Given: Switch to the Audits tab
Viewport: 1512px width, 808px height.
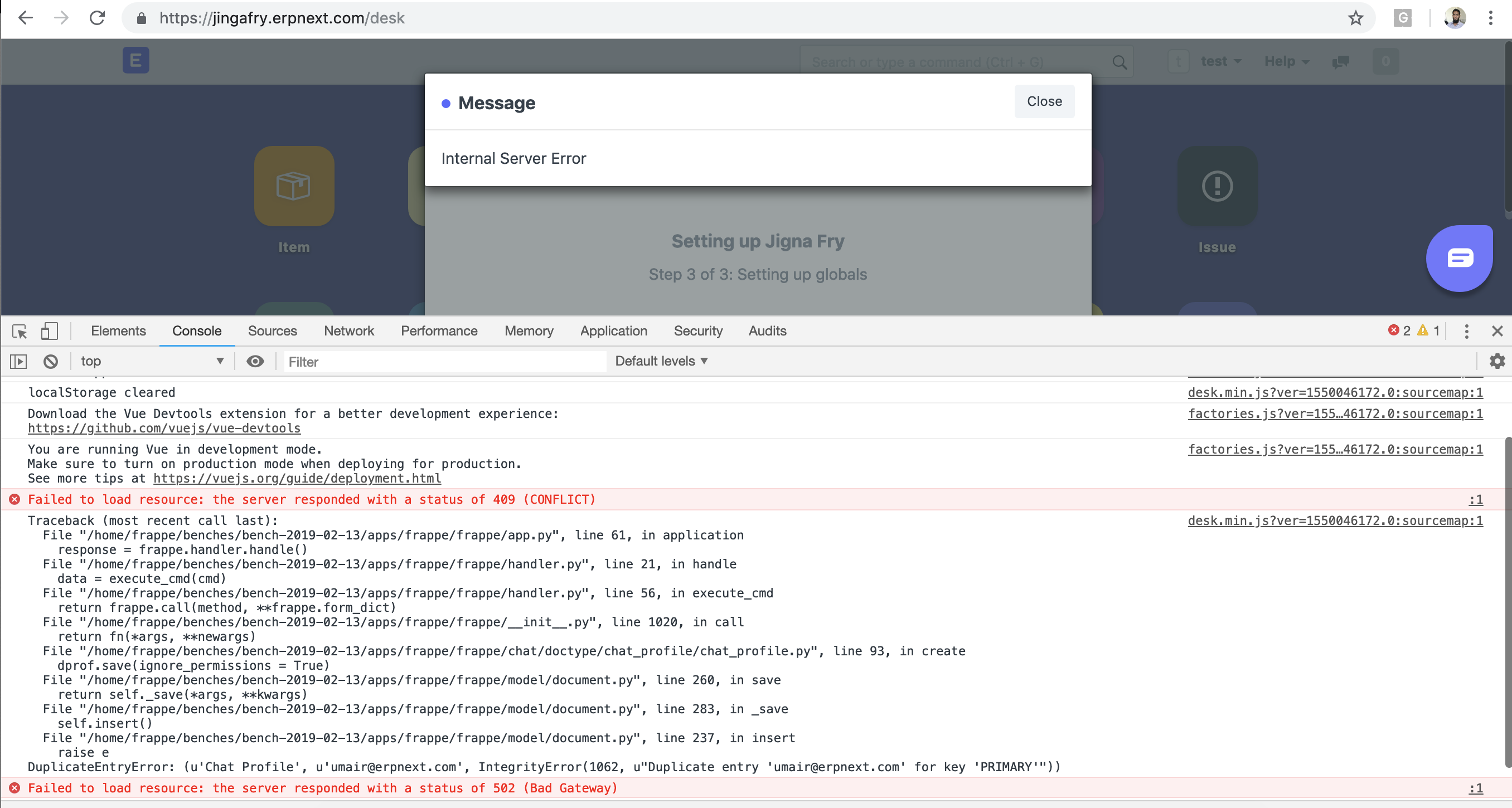Looking at the screenshot, I should click(767, 331).
